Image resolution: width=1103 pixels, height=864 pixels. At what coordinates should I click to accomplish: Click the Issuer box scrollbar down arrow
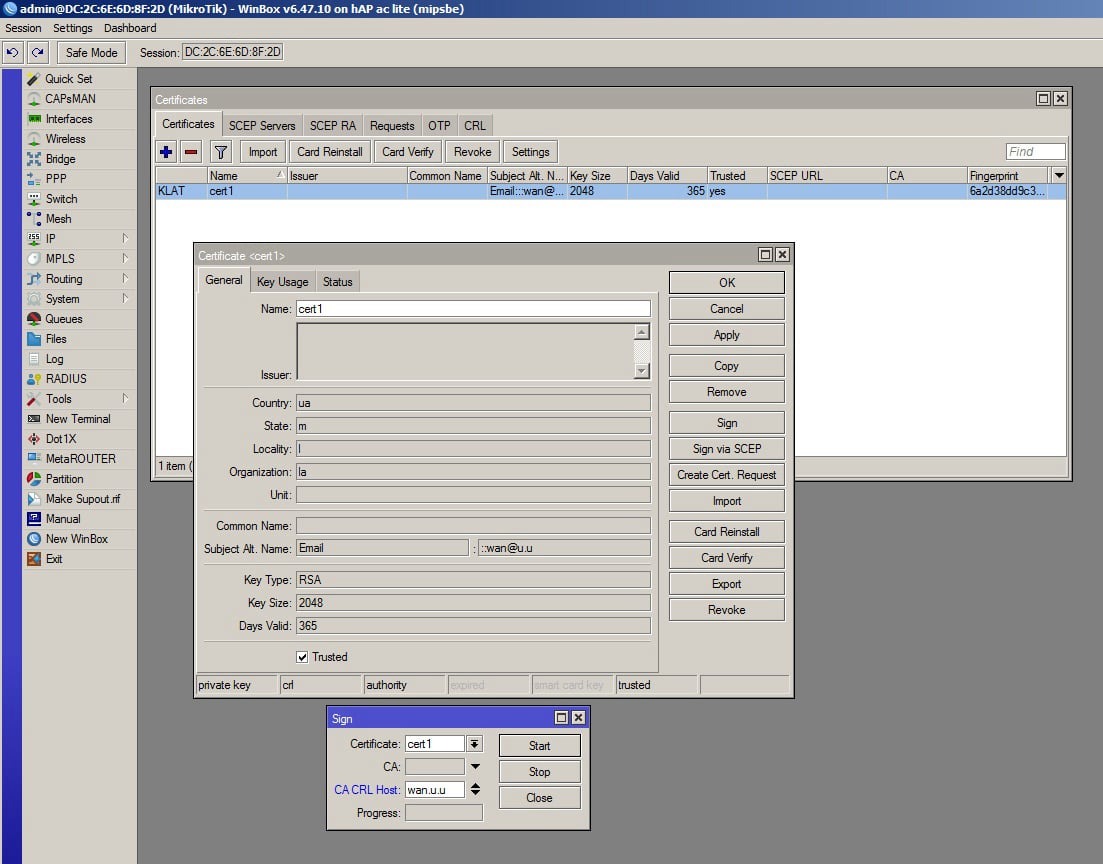(642, 371)
